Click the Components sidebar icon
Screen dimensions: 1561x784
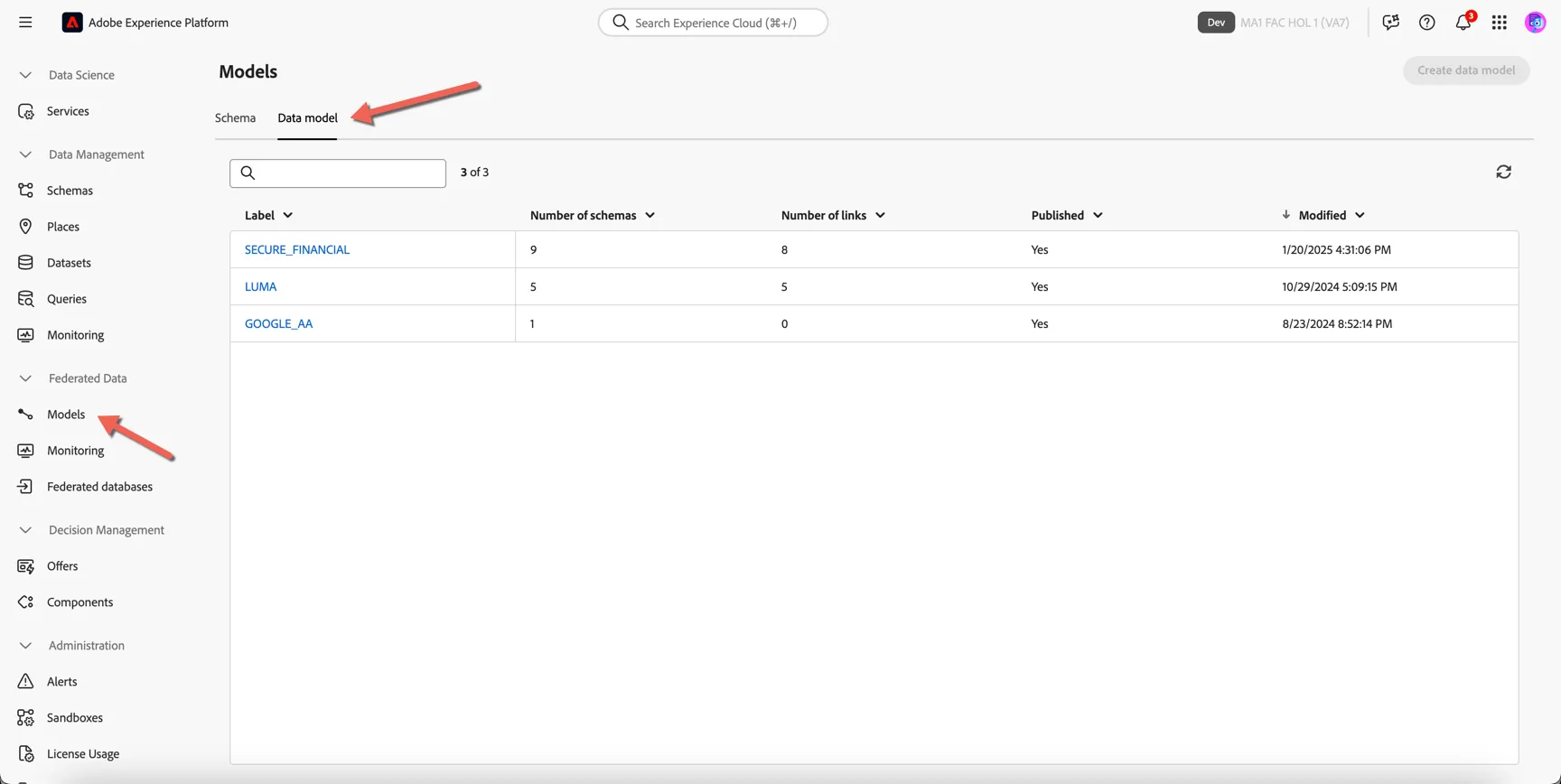tap(25, 602)
